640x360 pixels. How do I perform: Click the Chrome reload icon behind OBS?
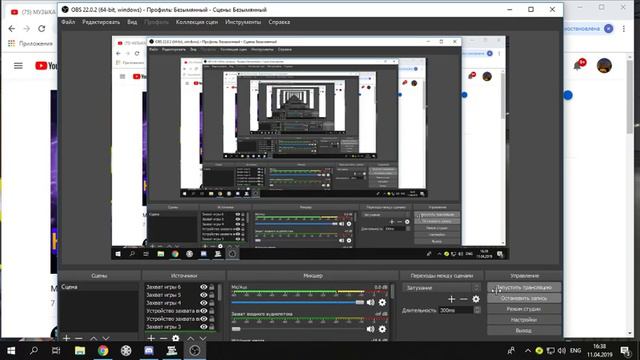click(x=42, y=29)
